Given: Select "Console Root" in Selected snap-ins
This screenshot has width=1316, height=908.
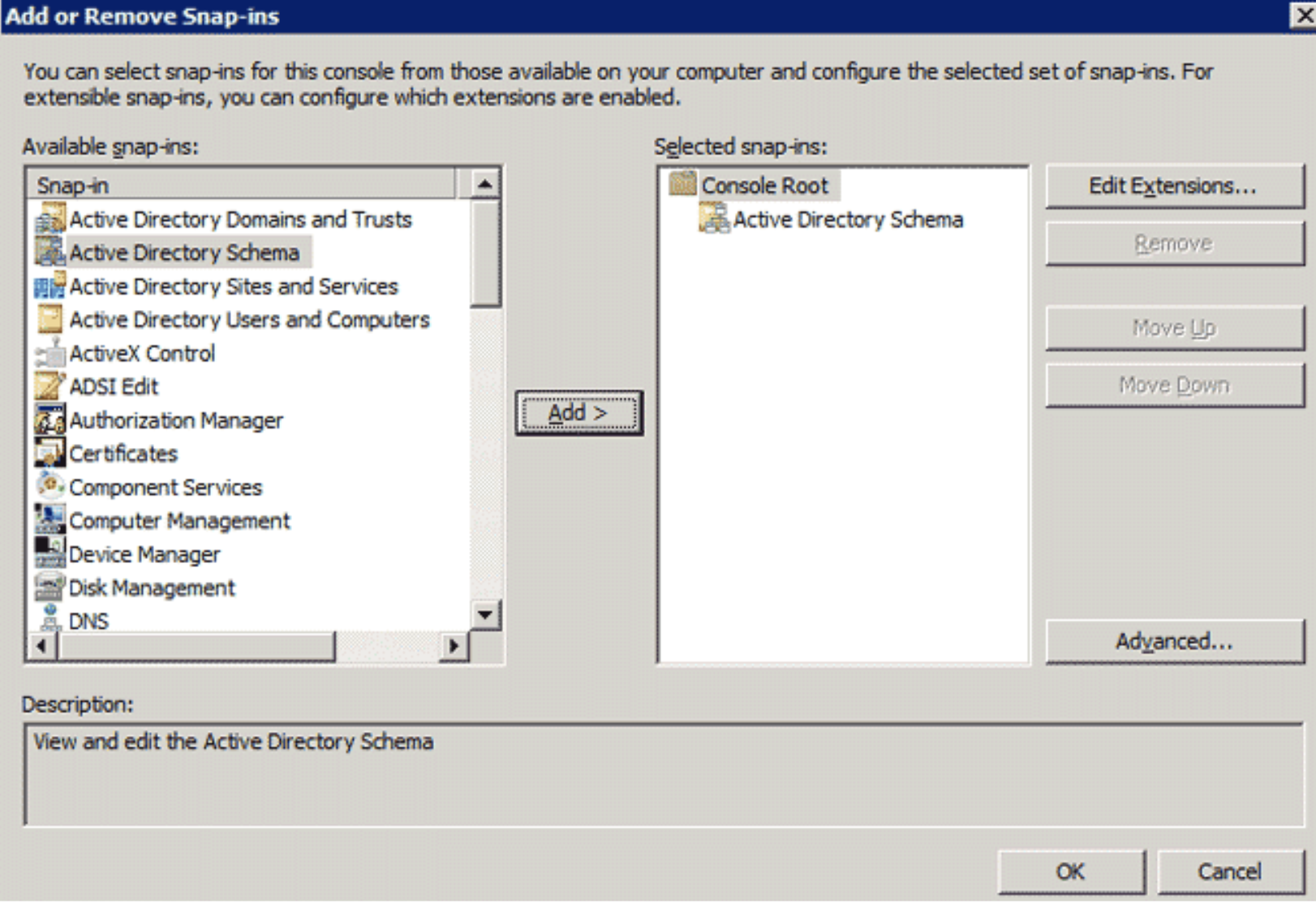Looking at the screenshot, I should pos(764,185).
